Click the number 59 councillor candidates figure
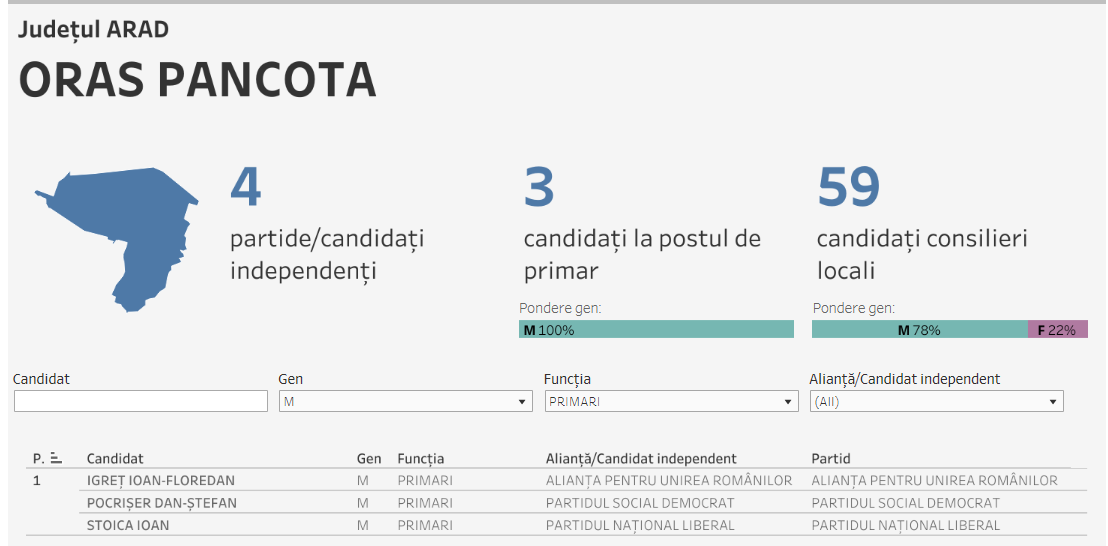The width and height of the screenshot is (1108, 546). 849,187
